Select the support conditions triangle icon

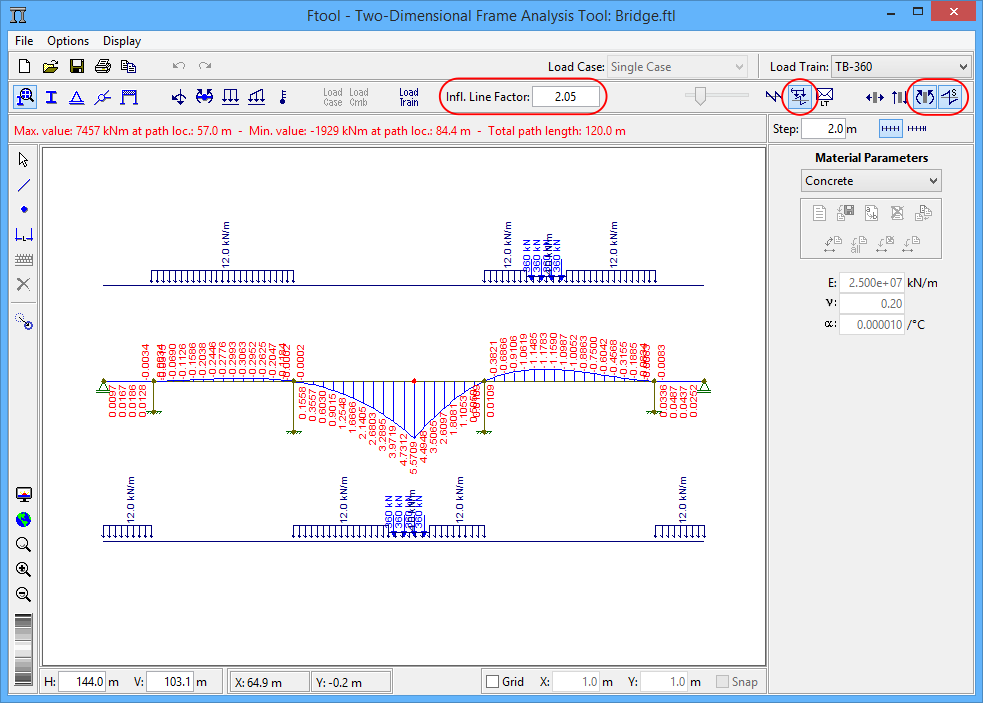click(x=76, y=97)
